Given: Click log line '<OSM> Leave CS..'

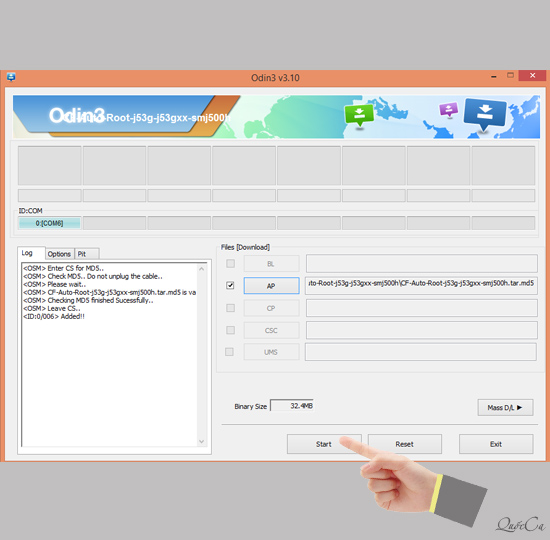Looking at the screenshot, I should [x=52, y=308].
